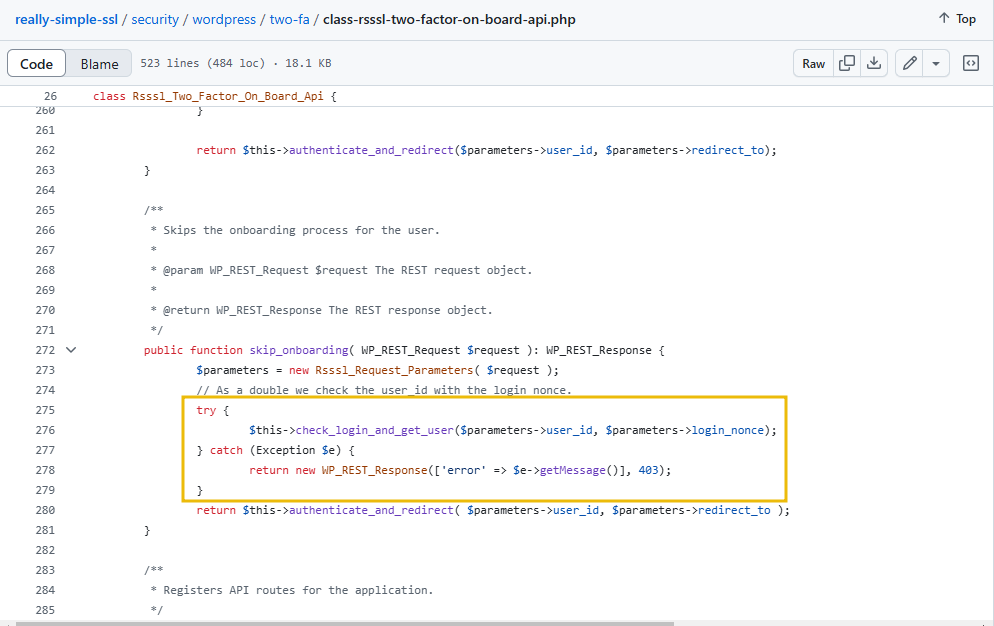Select line number 280
Screen dimensions: 994x626
(45, 510)
